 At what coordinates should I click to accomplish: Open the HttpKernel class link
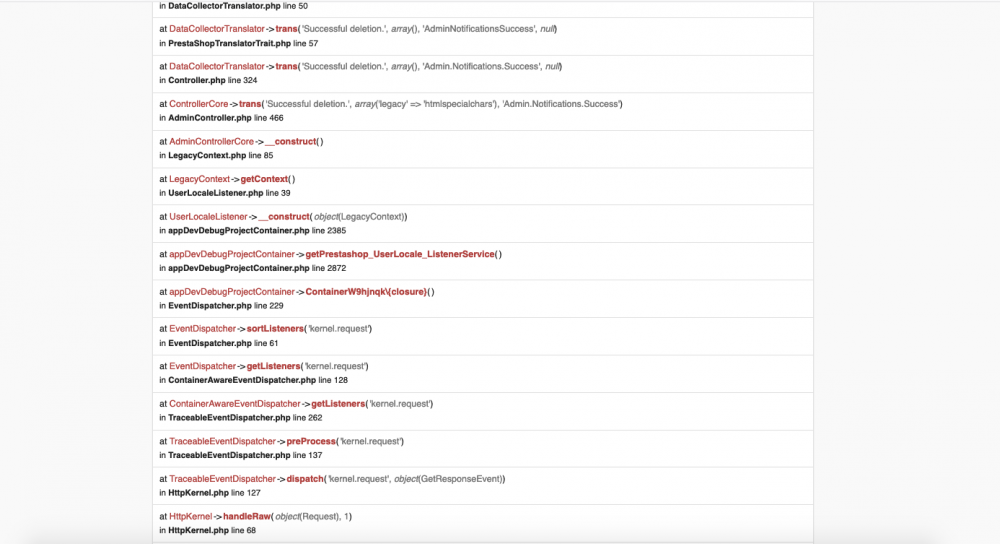tap(190, 517)
